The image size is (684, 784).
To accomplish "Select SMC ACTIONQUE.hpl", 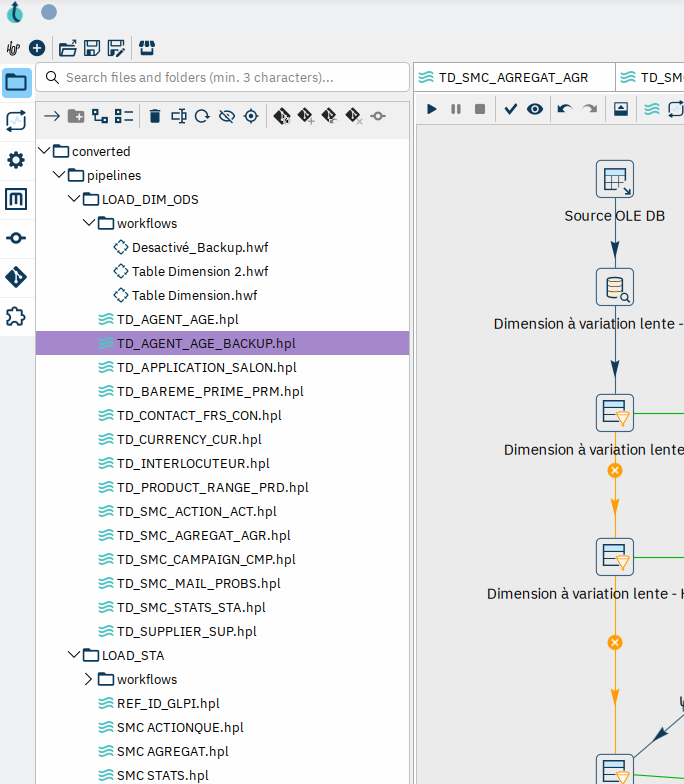I will click(180, 728).
